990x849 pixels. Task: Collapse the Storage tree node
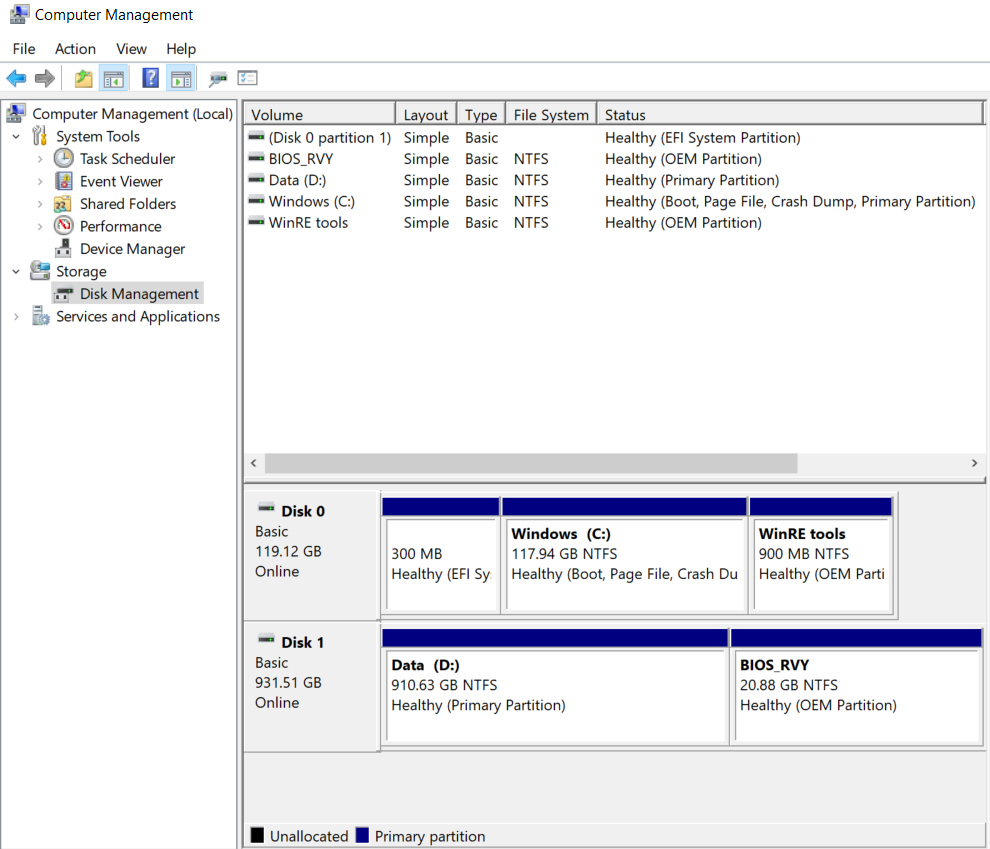[x=16, y=271]
